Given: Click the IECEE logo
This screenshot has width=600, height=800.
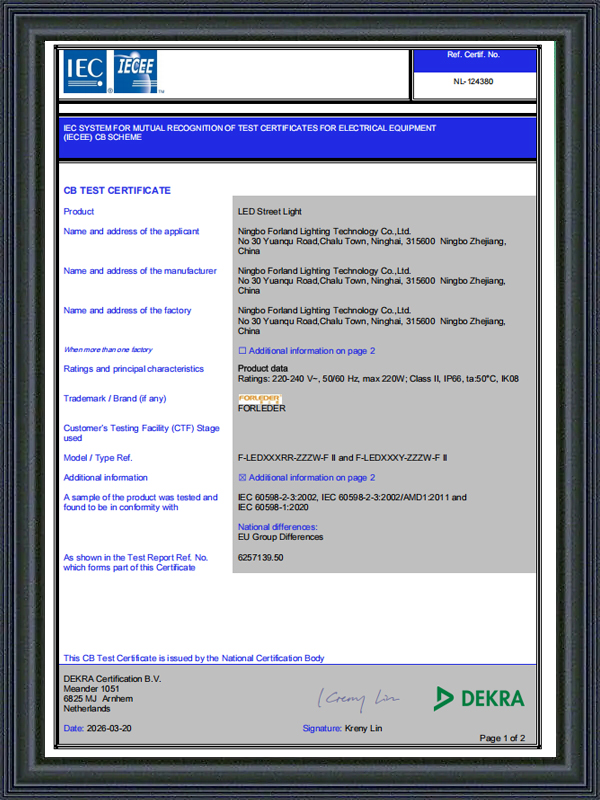Looking at the screenshot, I should 135,71.
